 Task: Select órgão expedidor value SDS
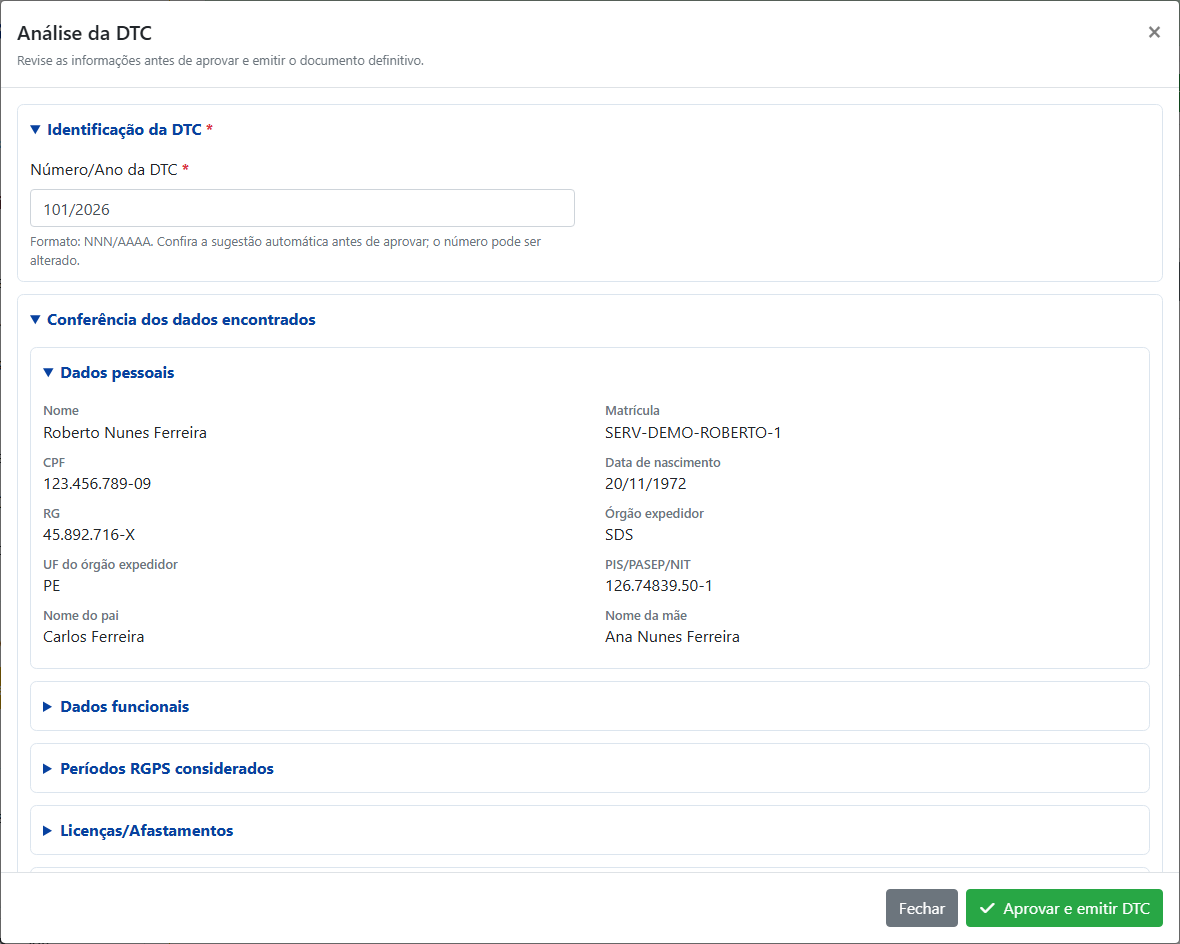coord(619,535)
